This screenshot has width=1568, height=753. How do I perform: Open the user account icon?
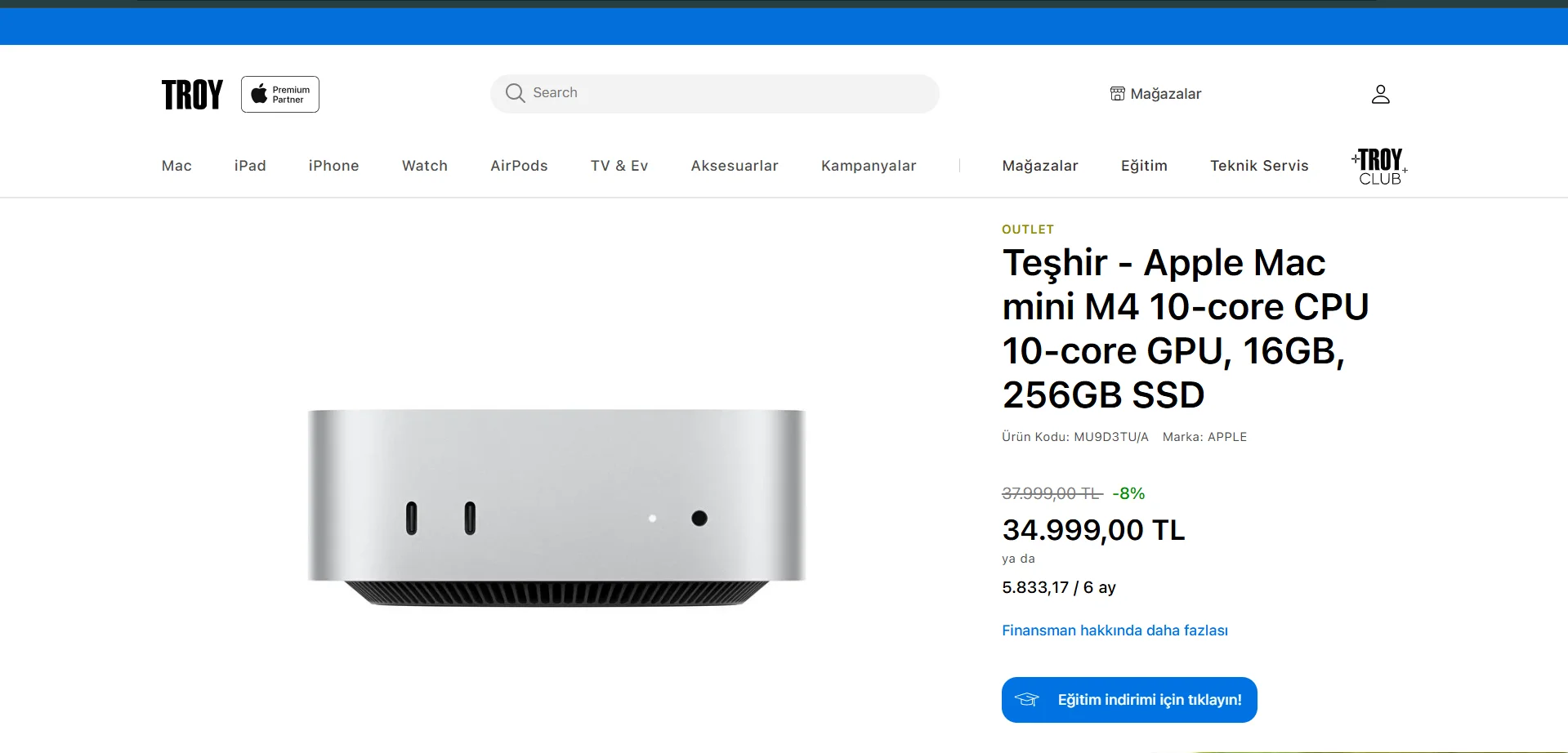pos(1380,94)
